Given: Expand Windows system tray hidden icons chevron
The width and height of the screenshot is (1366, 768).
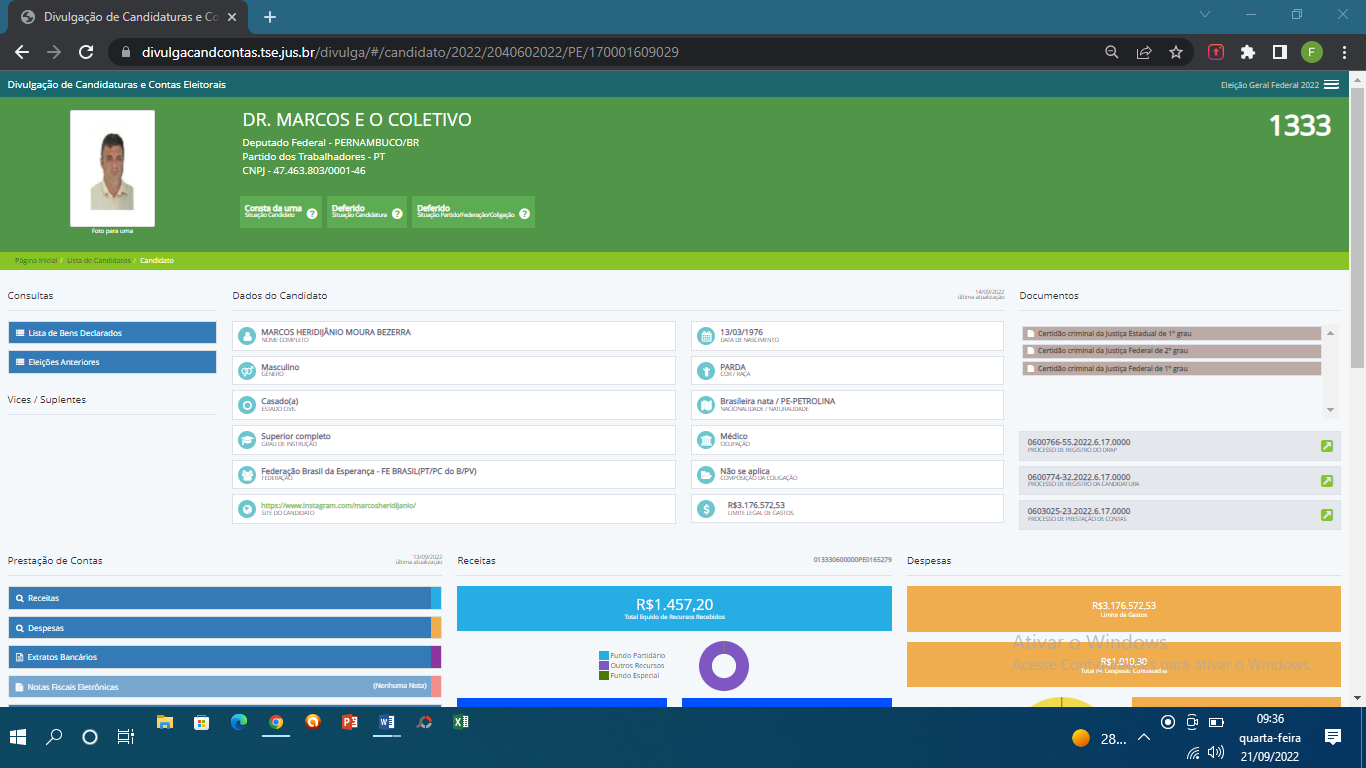Looking at the screenshot, I should coord(1144,737).
